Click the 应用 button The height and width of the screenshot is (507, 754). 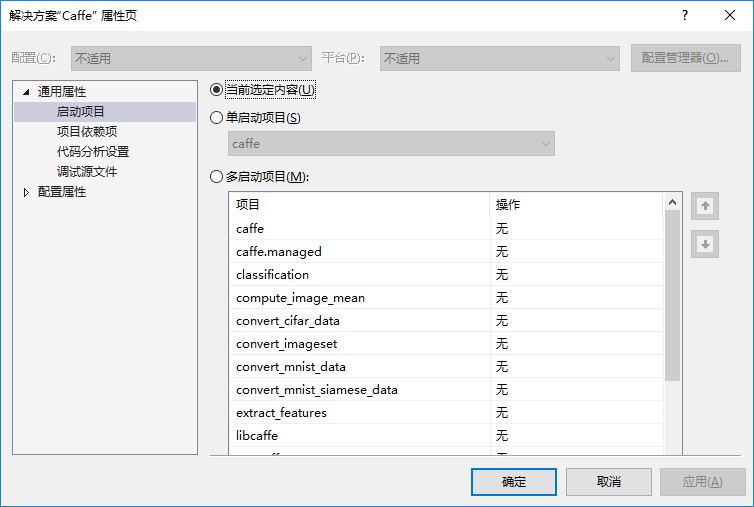click(x=703, y=482)
